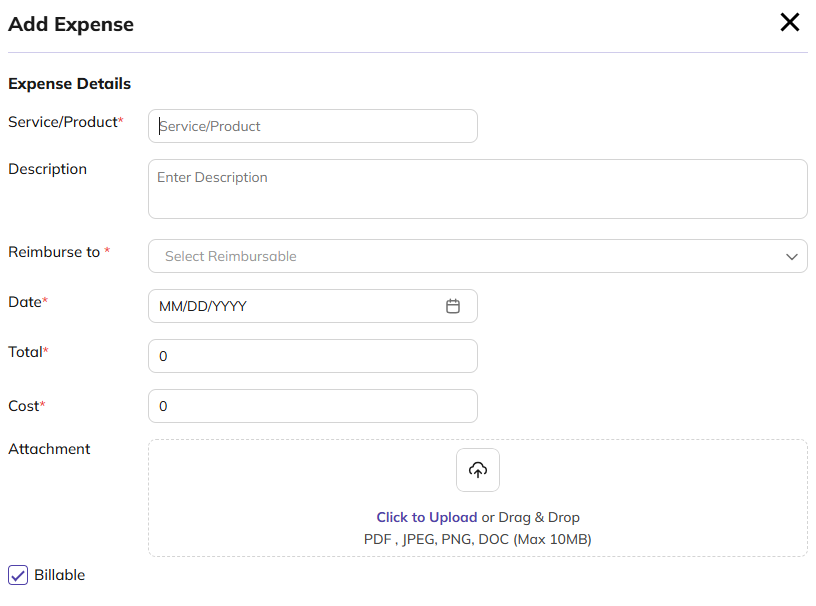816x606 pixels.
Task: Click the PDF, JPEG, PNG, DOC hint text
Action: click(x=477, y=539)
